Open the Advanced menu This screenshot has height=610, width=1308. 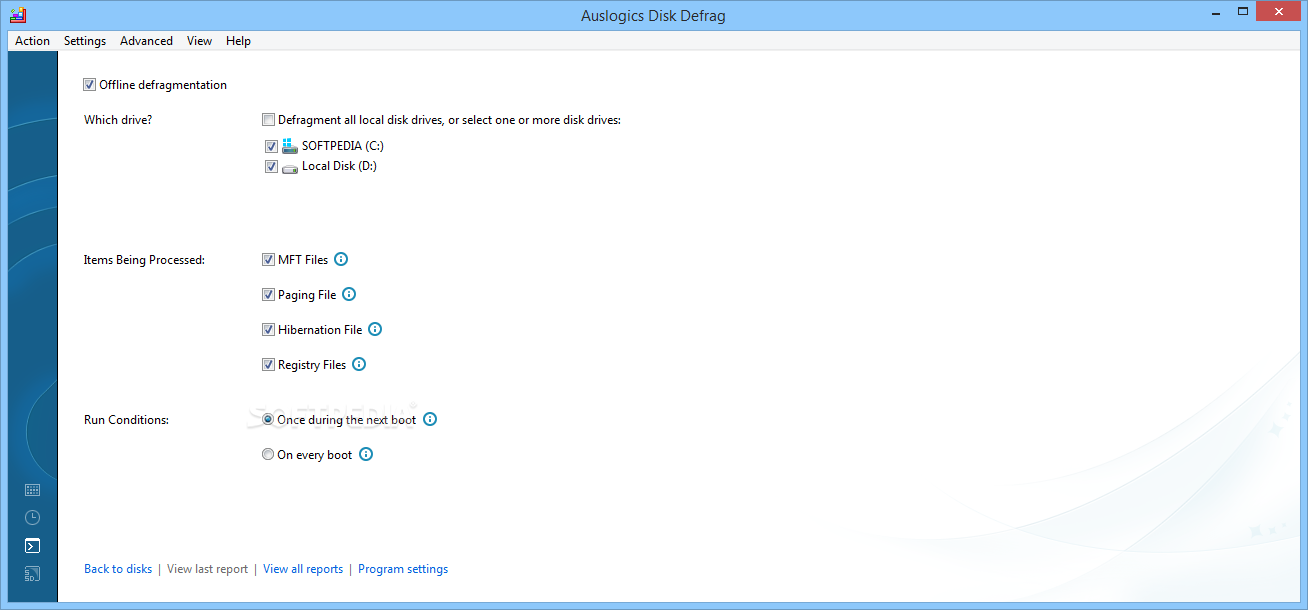[146, 41]
